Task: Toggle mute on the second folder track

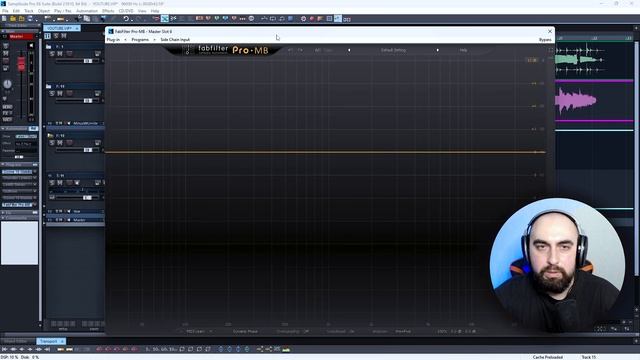Action: click(60, 93)
